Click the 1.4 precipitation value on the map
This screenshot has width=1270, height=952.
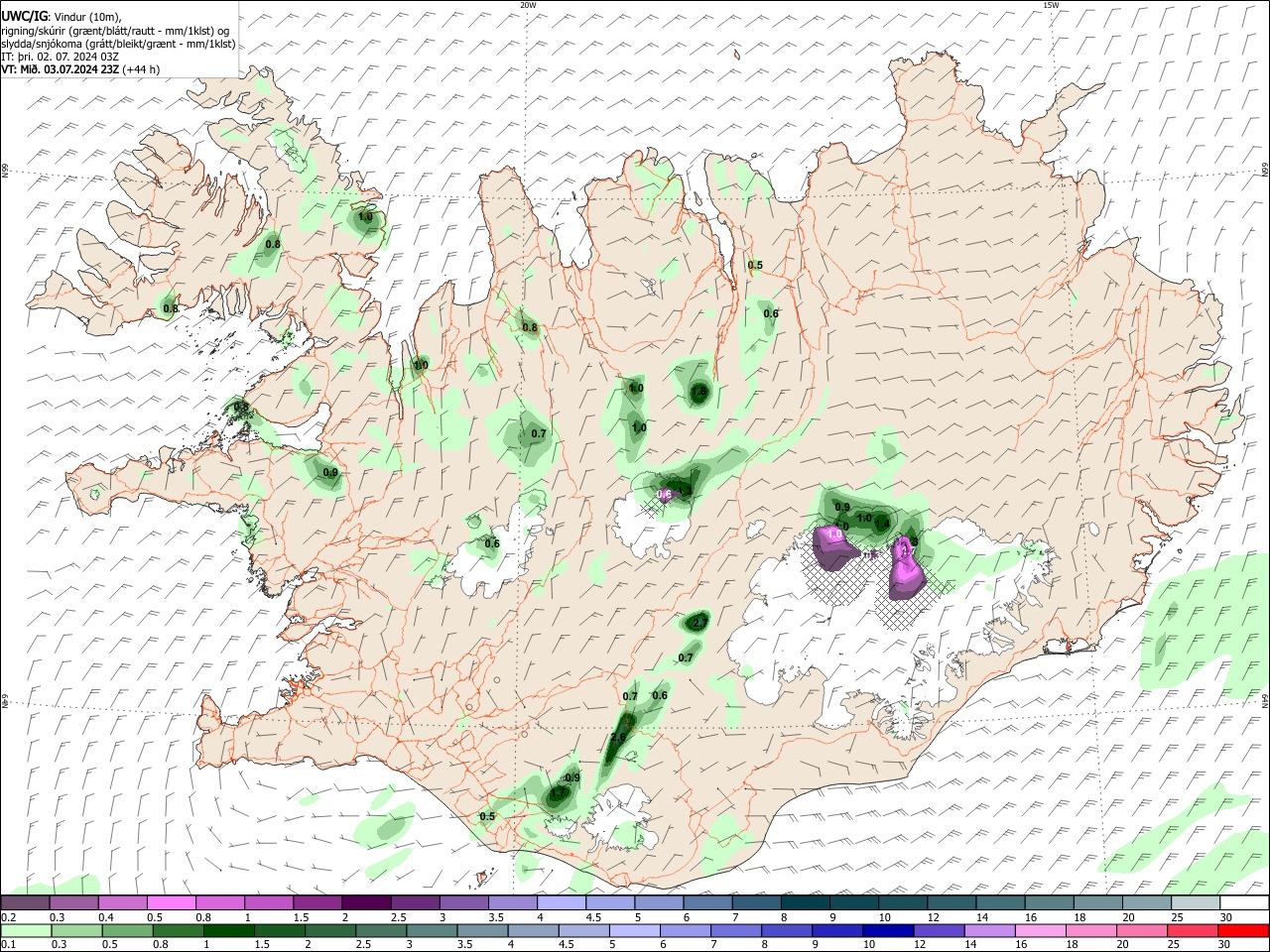coord(882,524)
